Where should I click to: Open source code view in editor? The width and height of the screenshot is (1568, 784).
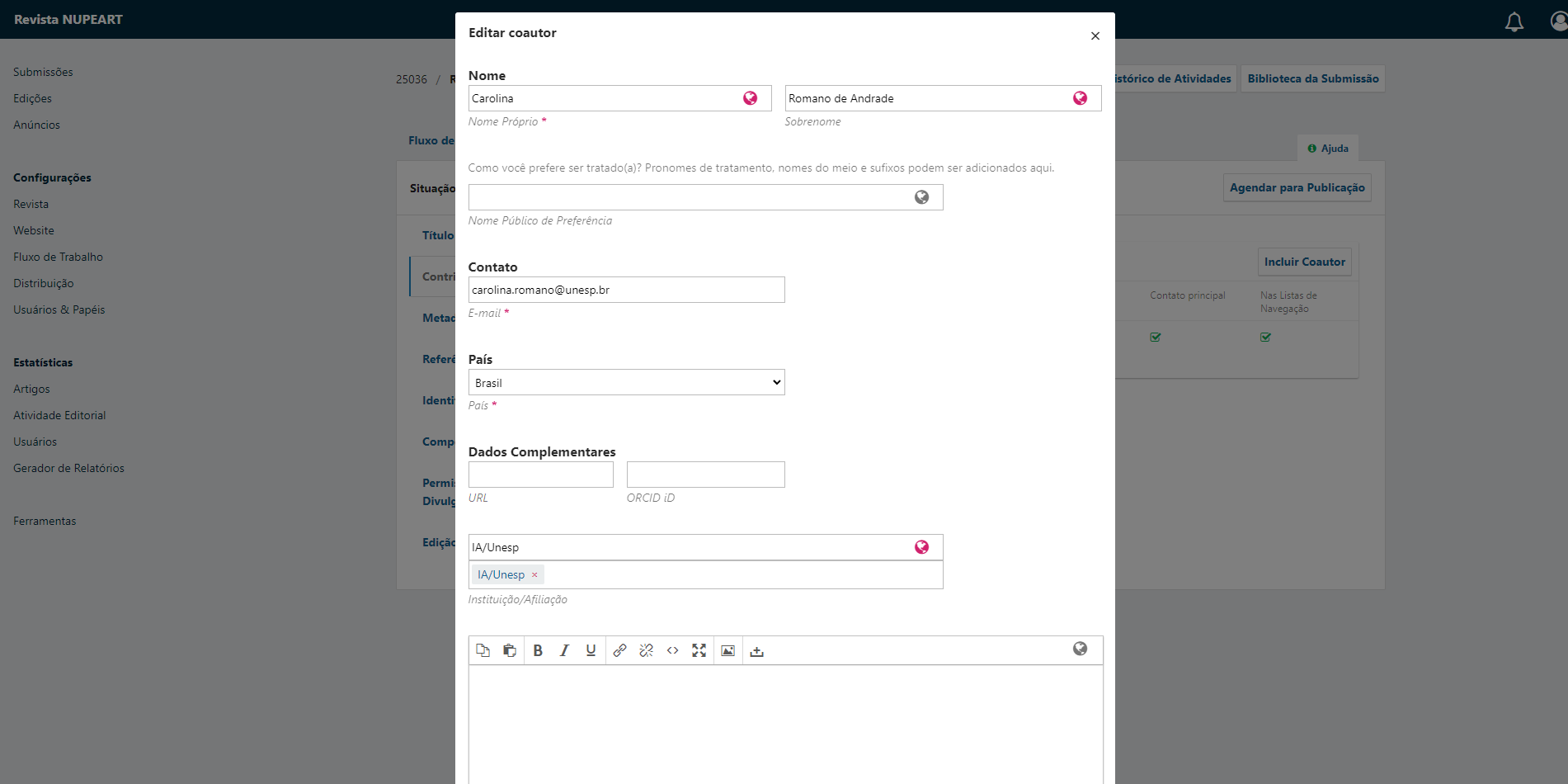click(672, 650)
